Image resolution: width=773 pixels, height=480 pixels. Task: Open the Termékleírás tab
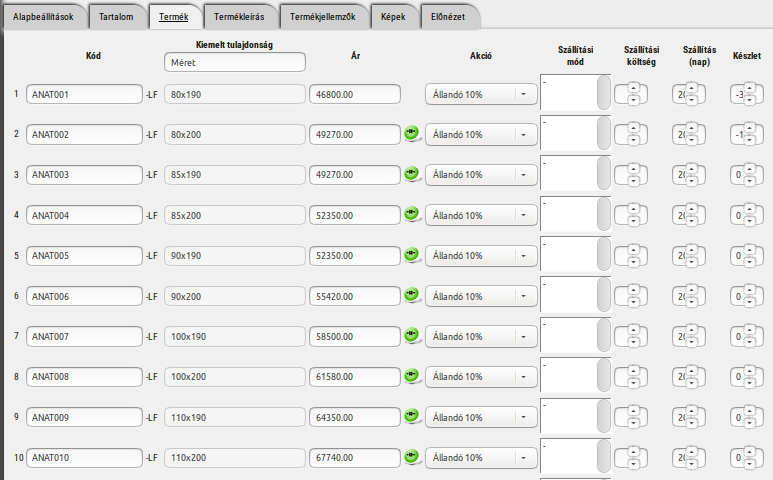[239, 17]
